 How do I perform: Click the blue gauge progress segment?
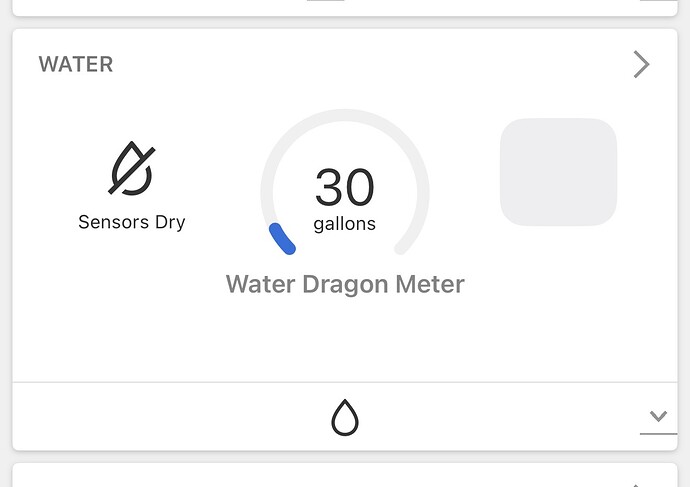282,239
